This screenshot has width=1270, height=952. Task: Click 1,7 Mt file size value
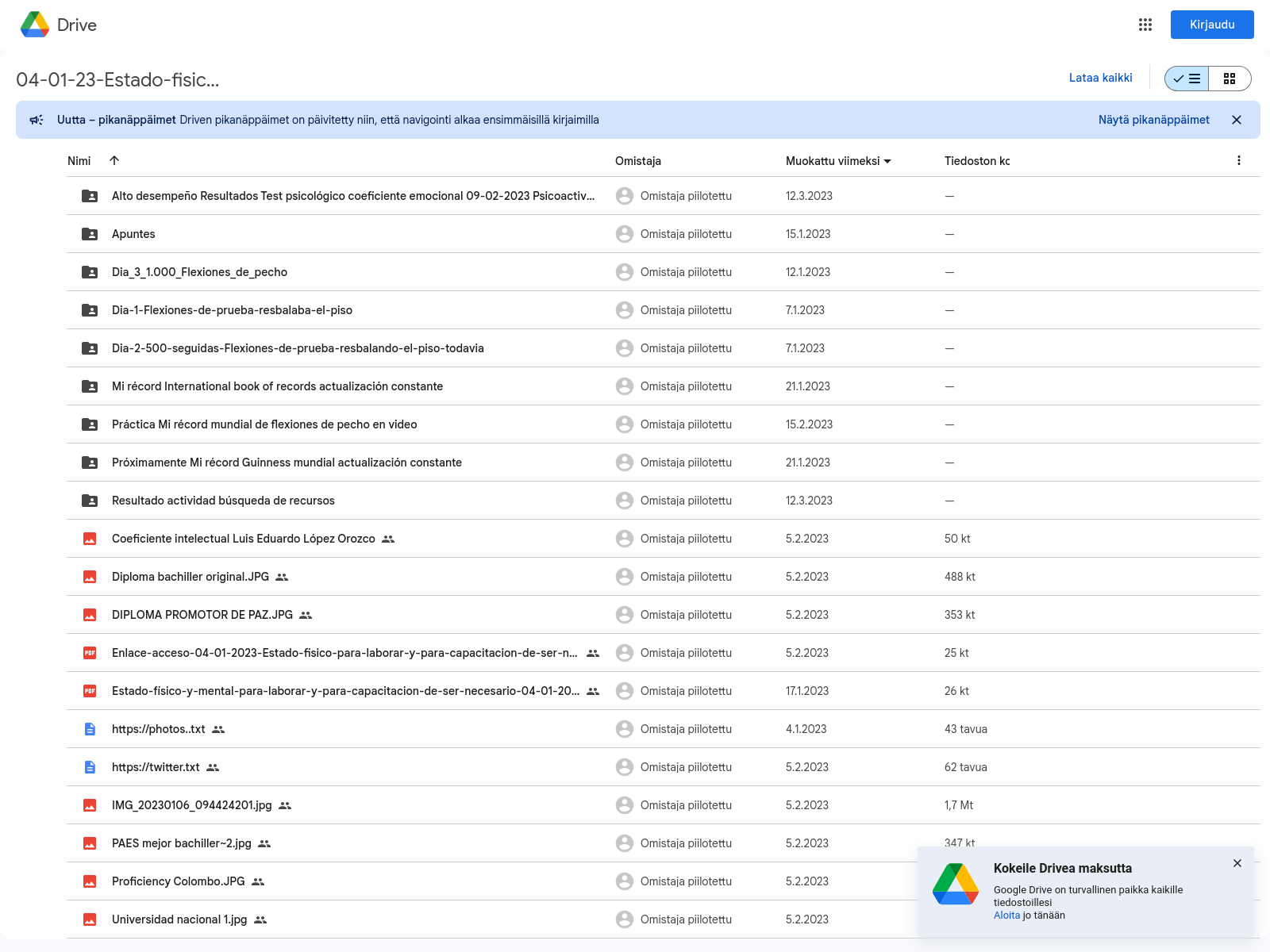pos(959,805)
